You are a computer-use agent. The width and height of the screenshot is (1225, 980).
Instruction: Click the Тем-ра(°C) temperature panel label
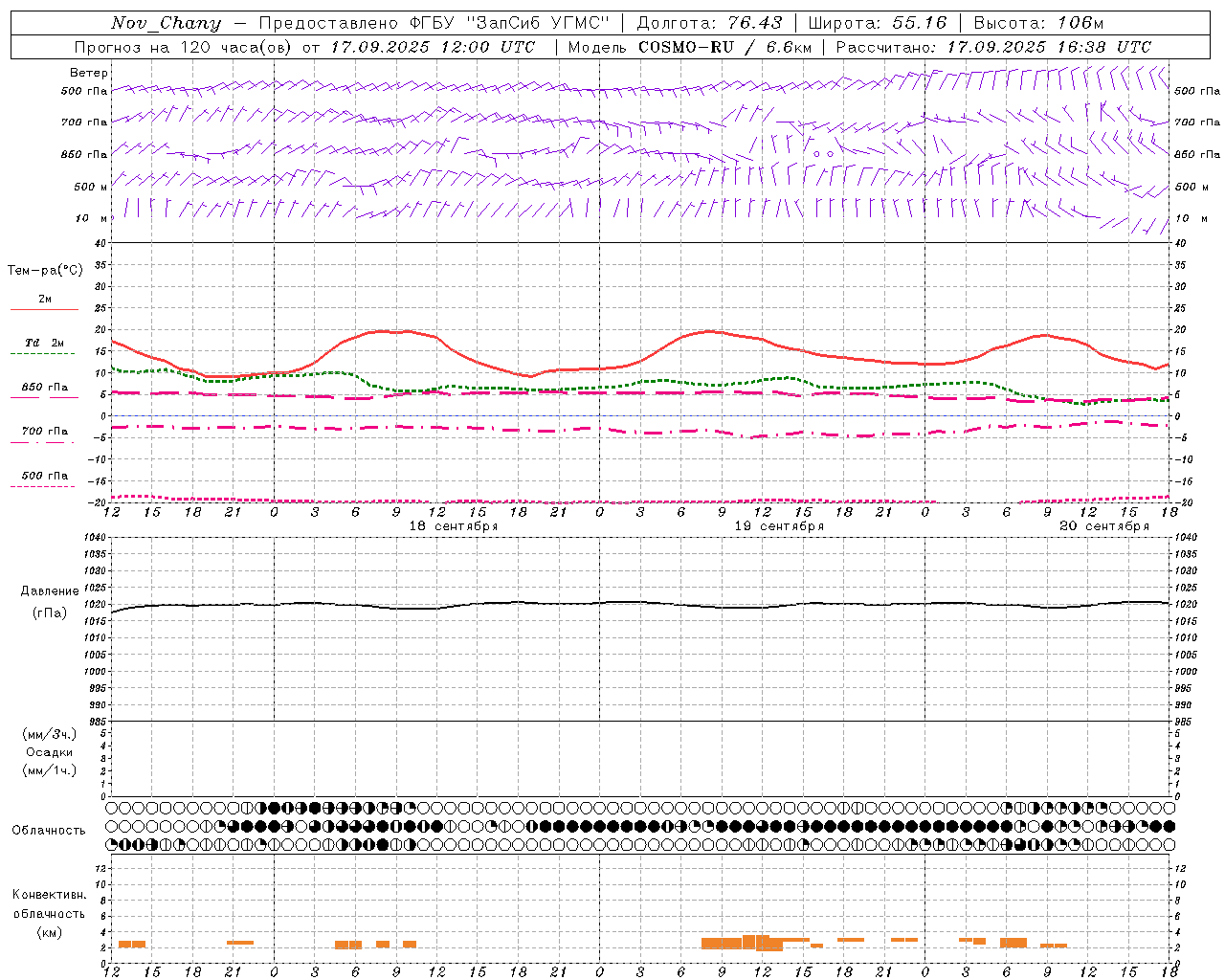45,271
